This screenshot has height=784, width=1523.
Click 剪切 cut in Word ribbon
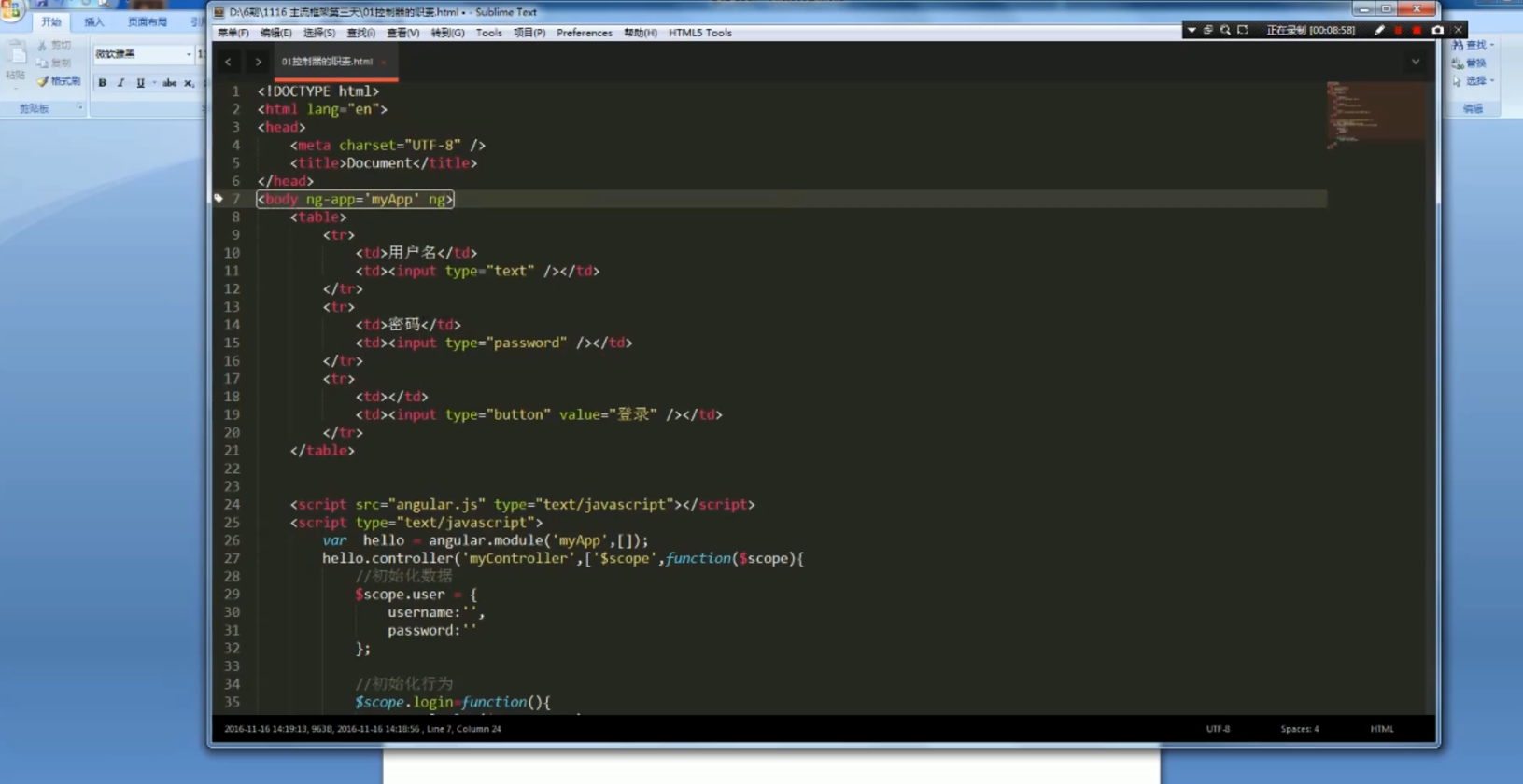coord(55,45)
